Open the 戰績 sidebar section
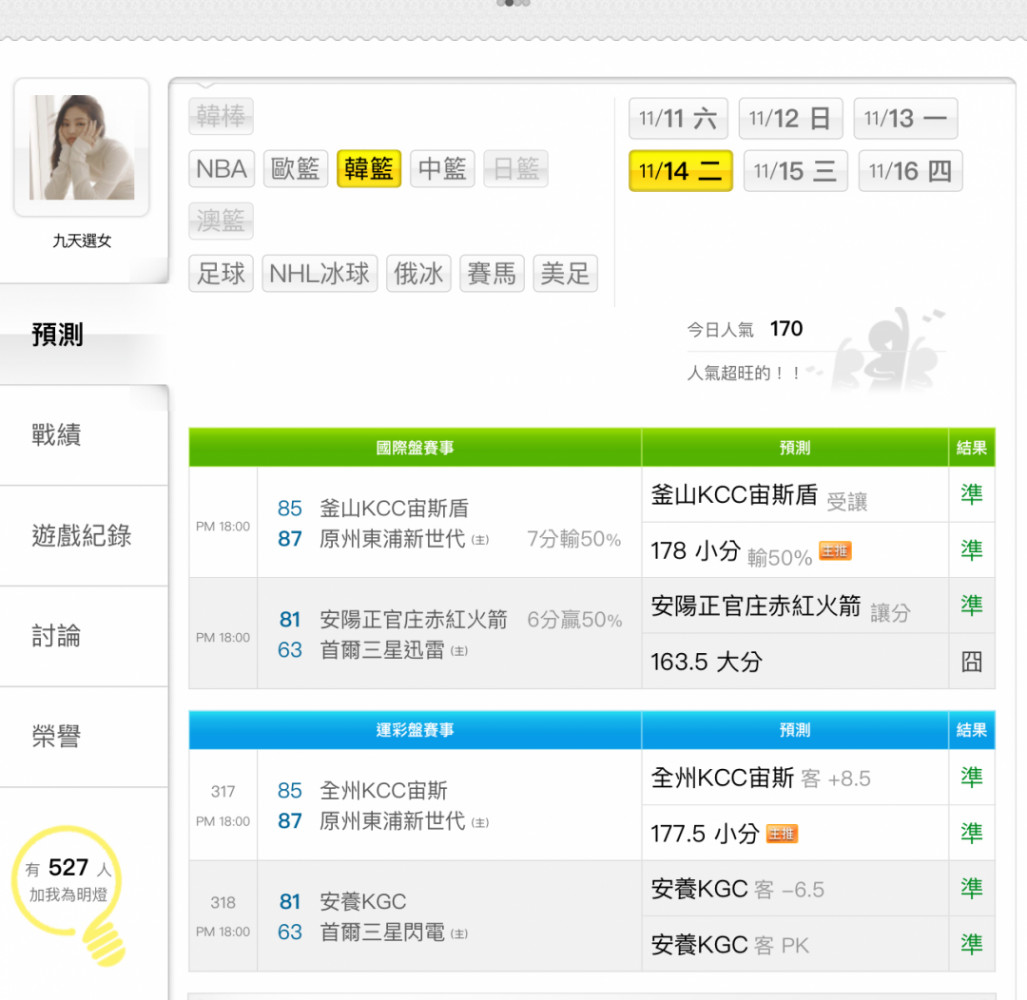This screenshot has height=1000, width=1027. click(57, 435)
